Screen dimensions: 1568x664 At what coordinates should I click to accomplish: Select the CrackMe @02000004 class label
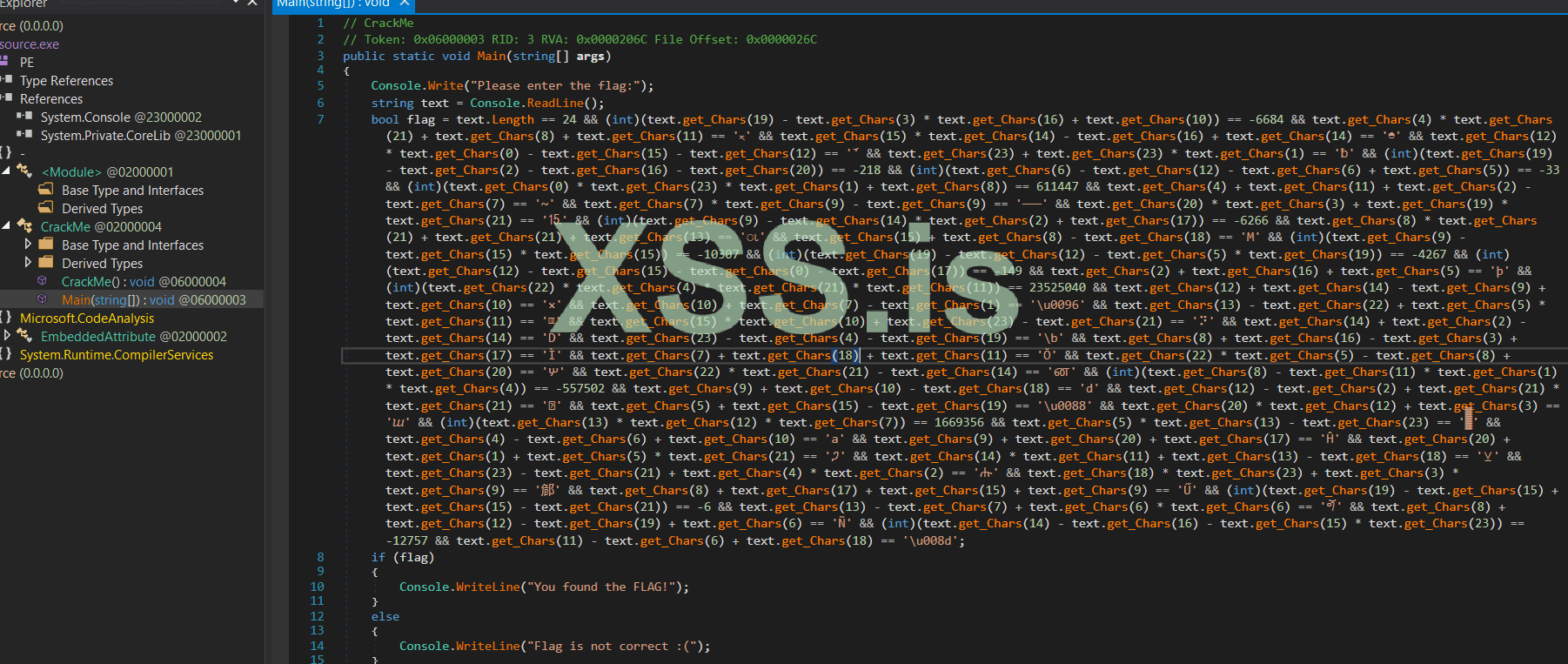coord(101,227)
